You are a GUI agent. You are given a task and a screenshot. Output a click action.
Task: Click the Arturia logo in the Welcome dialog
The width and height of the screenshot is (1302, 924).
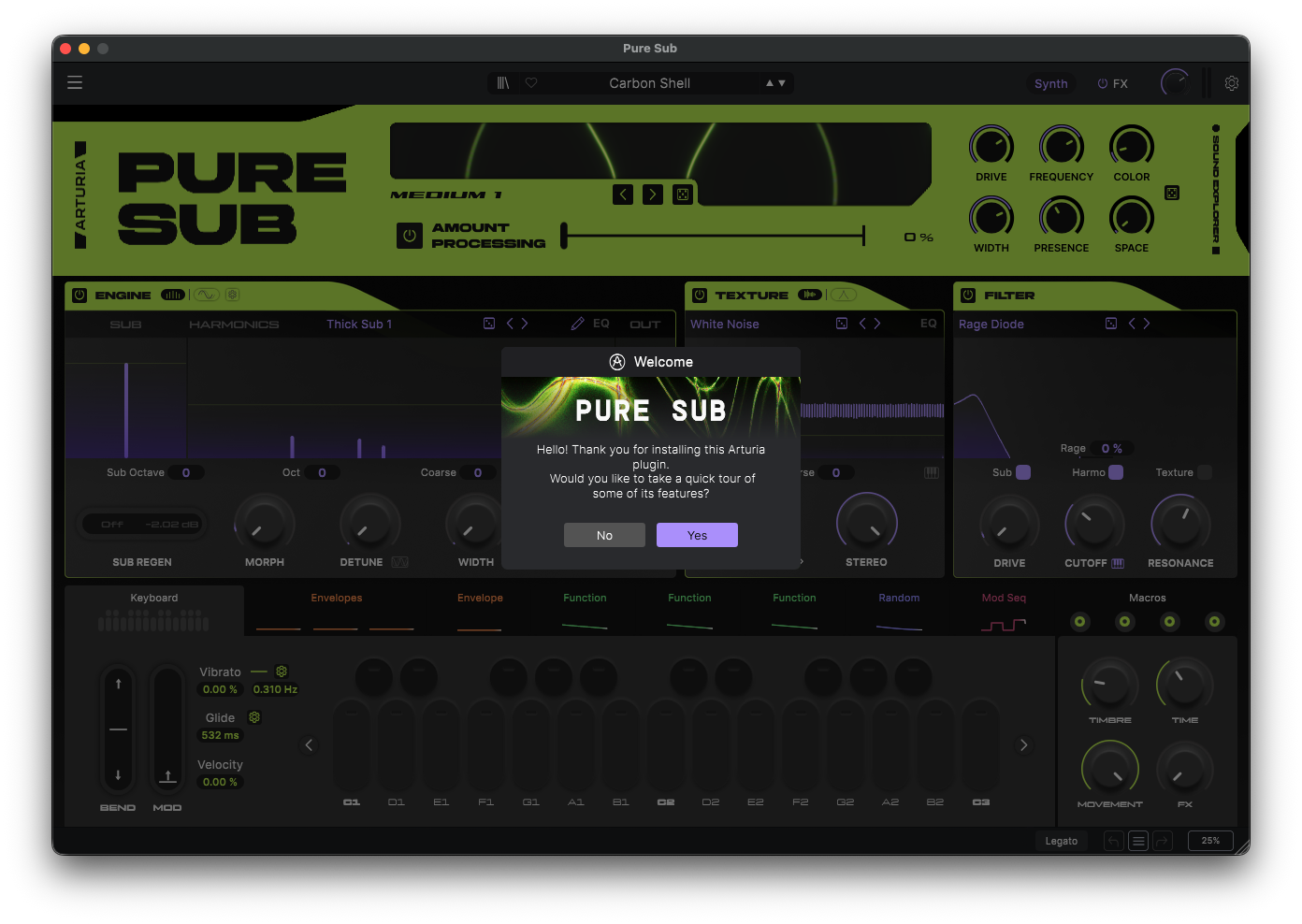point(617,362)
